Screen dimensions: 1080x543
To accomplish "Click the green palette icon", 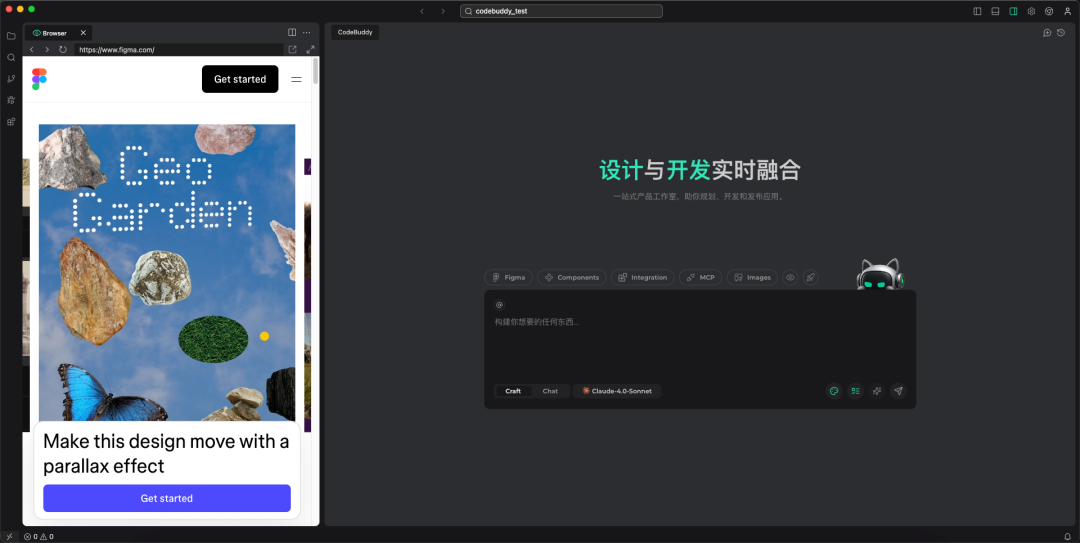I will coord(834,391).
